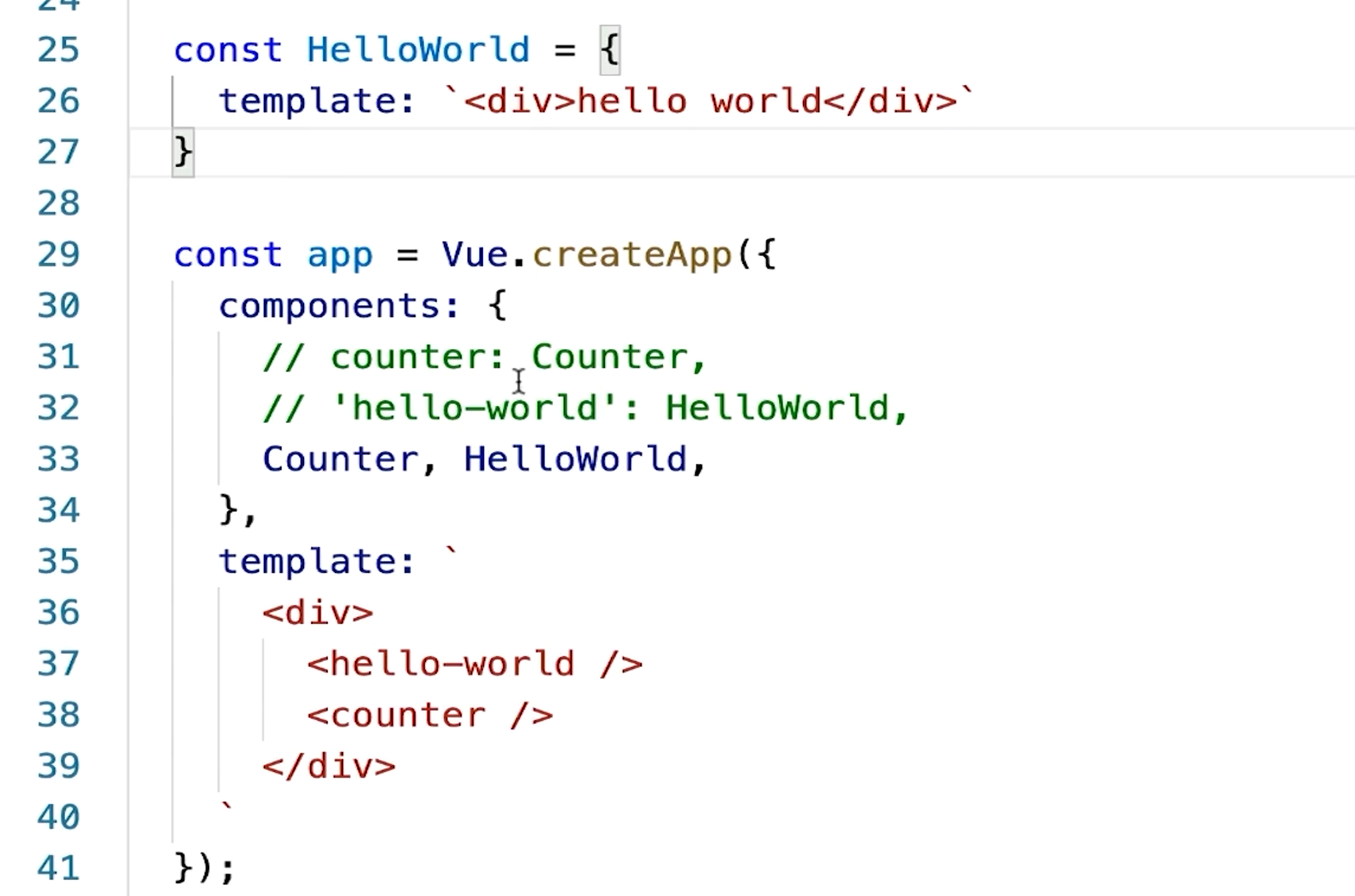Viewport: 1355px width, 896px height.
Task: Click the 'app' variable name
Action: click(x=340, y=255)
